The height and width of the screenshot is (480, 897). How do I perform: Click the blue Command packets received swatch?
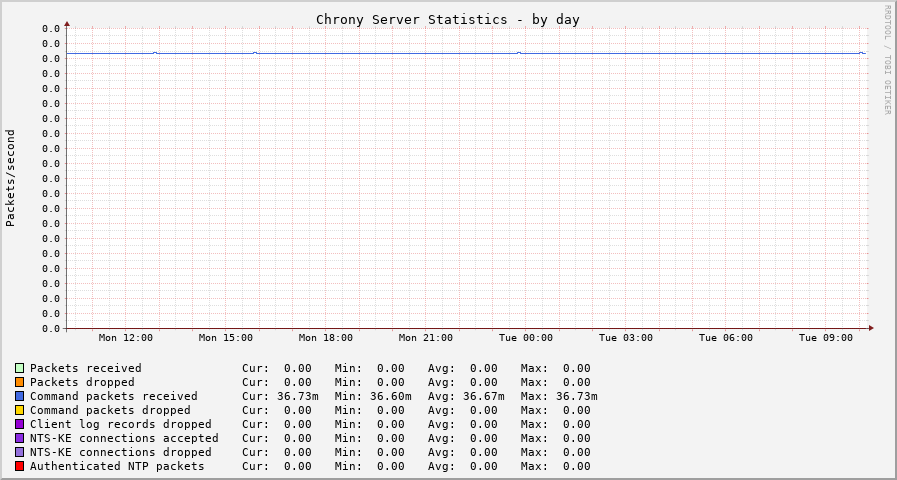(19, 396)
